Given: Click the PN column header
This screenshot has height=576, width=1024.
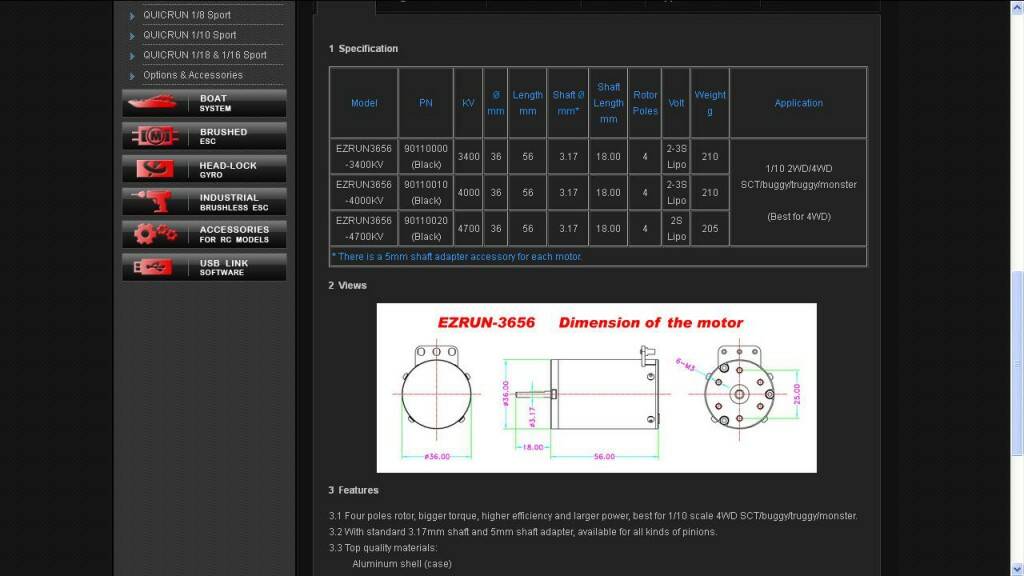Looking at the screenshot, I should (x=426, y=103).
